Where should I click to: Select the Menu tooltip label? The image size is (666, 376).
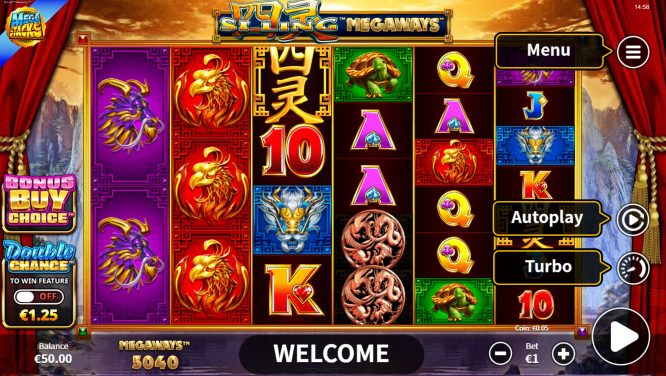pyautogui.click(x=548, y=51)
